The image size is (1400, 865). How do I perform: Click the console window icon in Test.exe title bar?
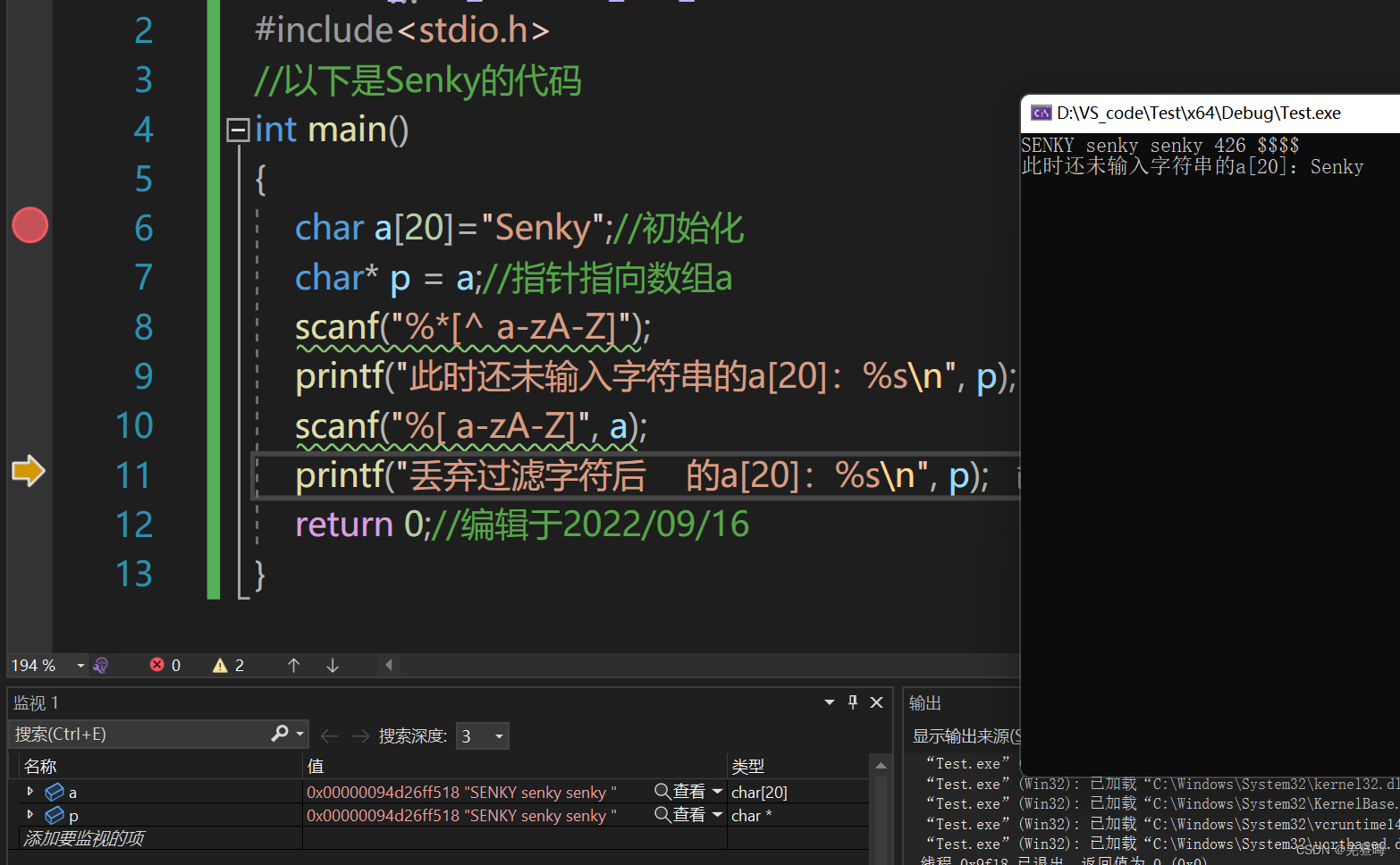[1042, 113]
